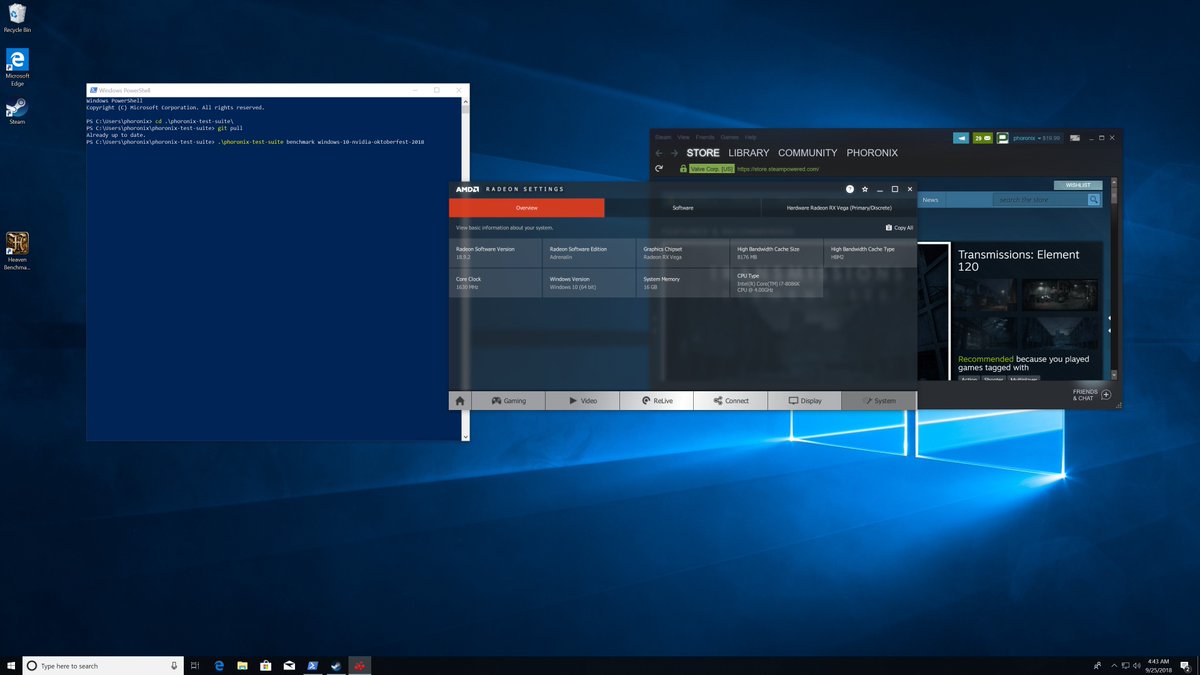Open LIBRARY in the Steam navigation

tap(749, 153)
